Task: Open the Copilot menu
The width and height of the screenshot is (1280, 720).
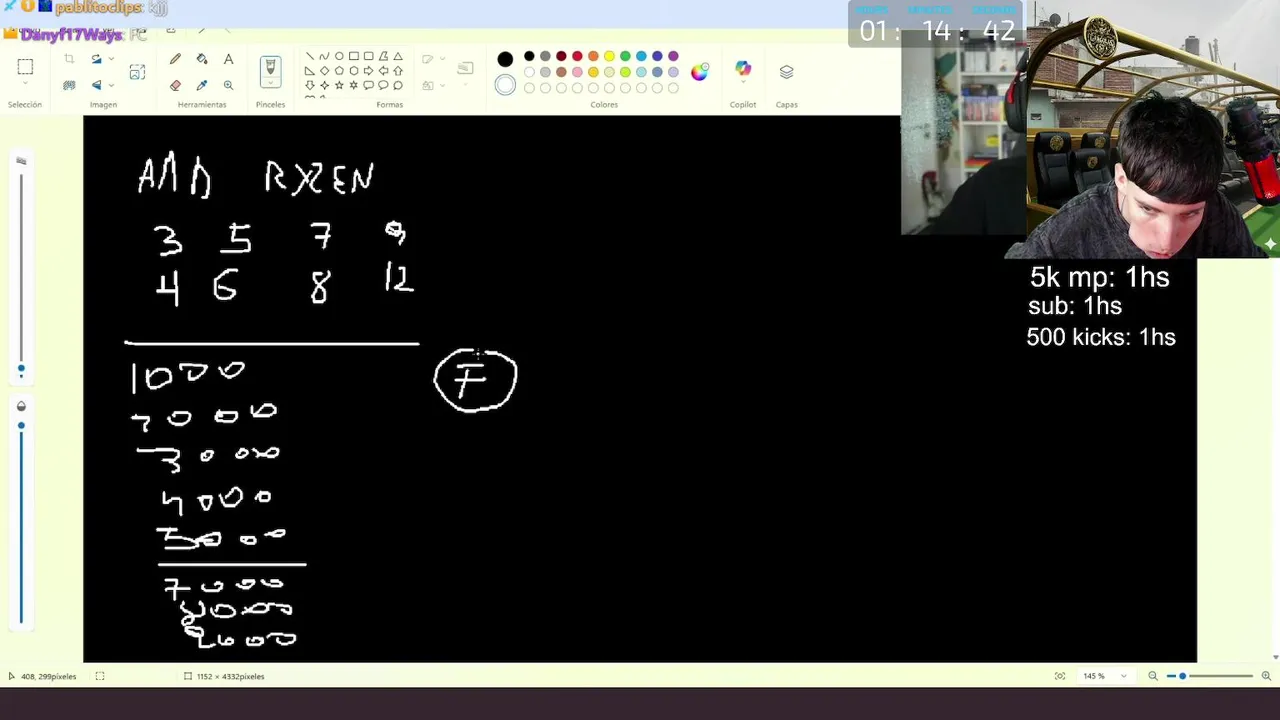Action: [x=743, y=69]
